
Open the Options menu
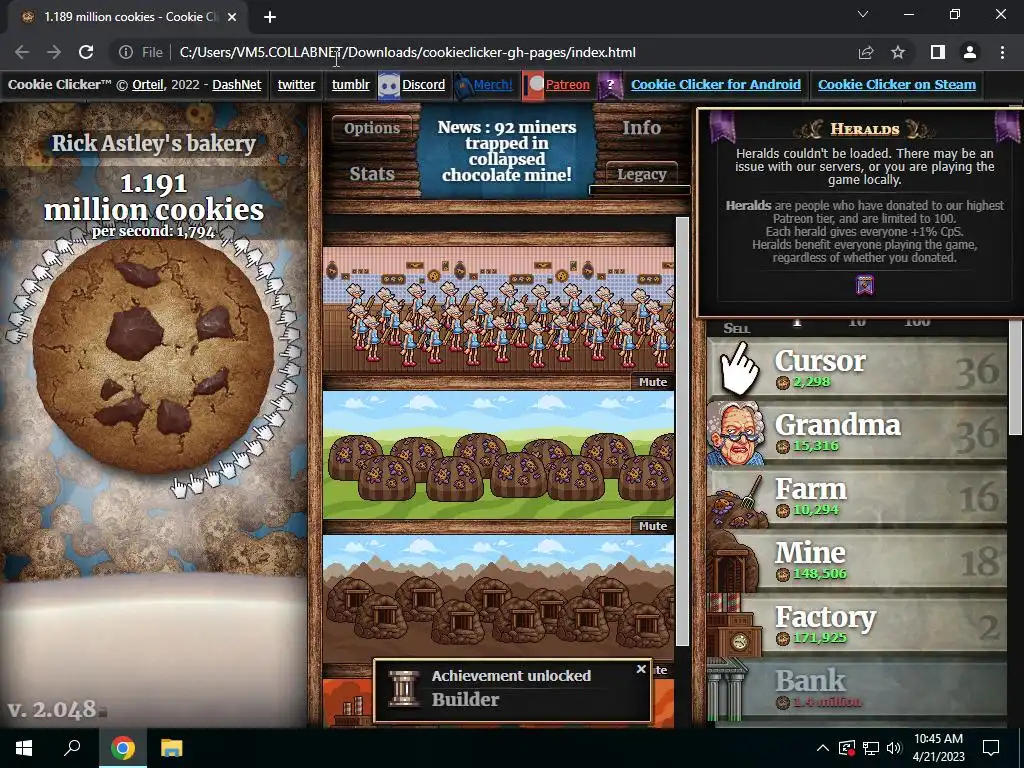372,128
